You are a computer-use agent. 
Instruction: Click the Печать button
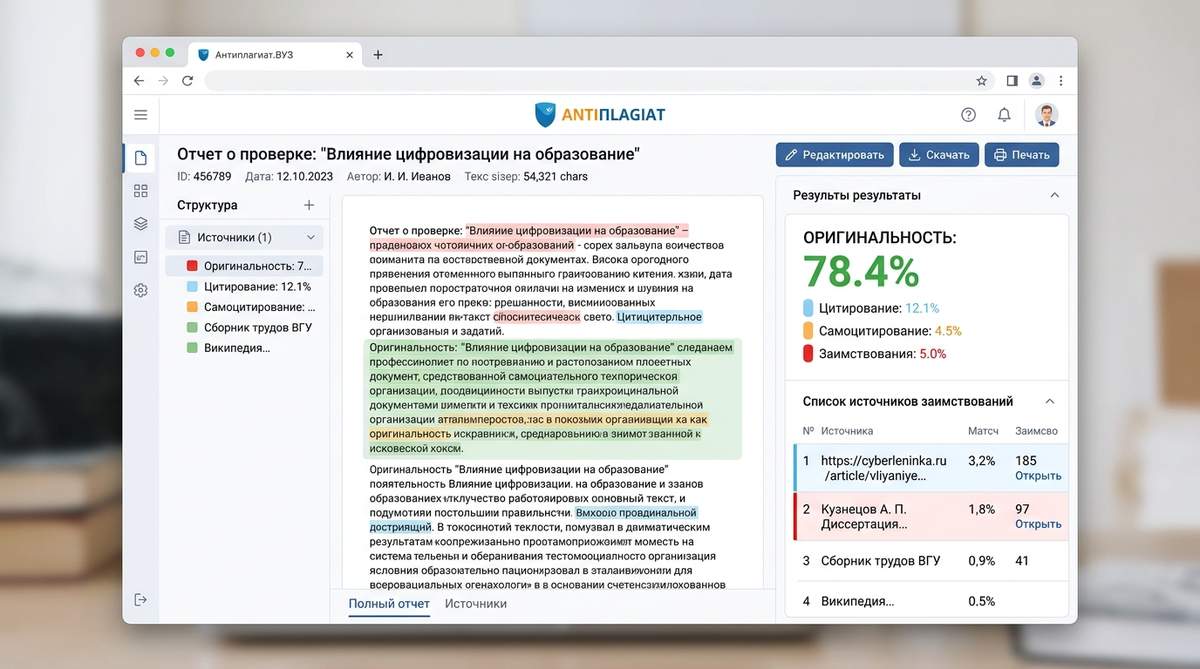(1022, 155)
